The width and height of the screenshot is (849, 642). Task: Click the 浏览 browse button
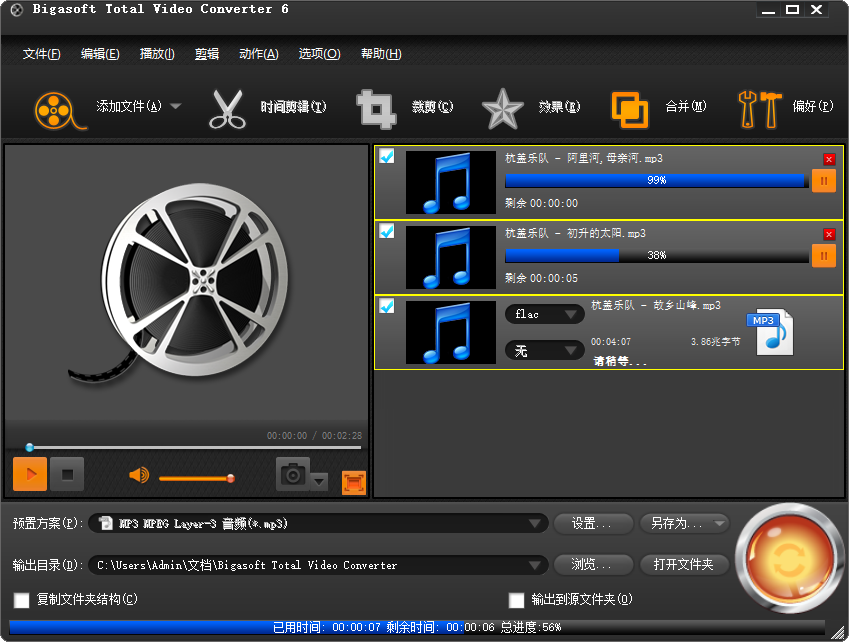click(x=592, y=564)
